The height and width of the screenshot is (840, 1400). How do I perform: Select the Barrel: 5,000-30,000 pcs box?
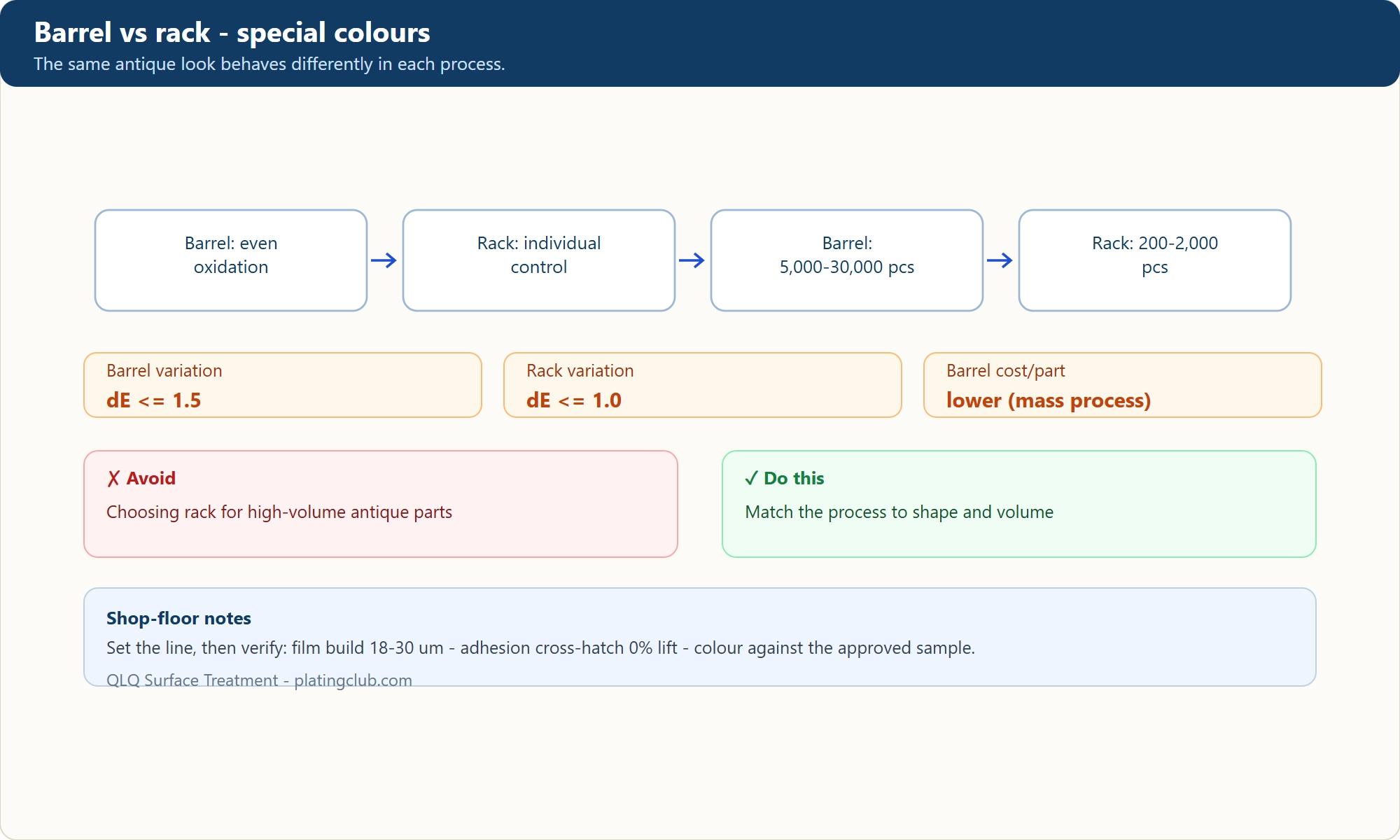tap(847, 260)
